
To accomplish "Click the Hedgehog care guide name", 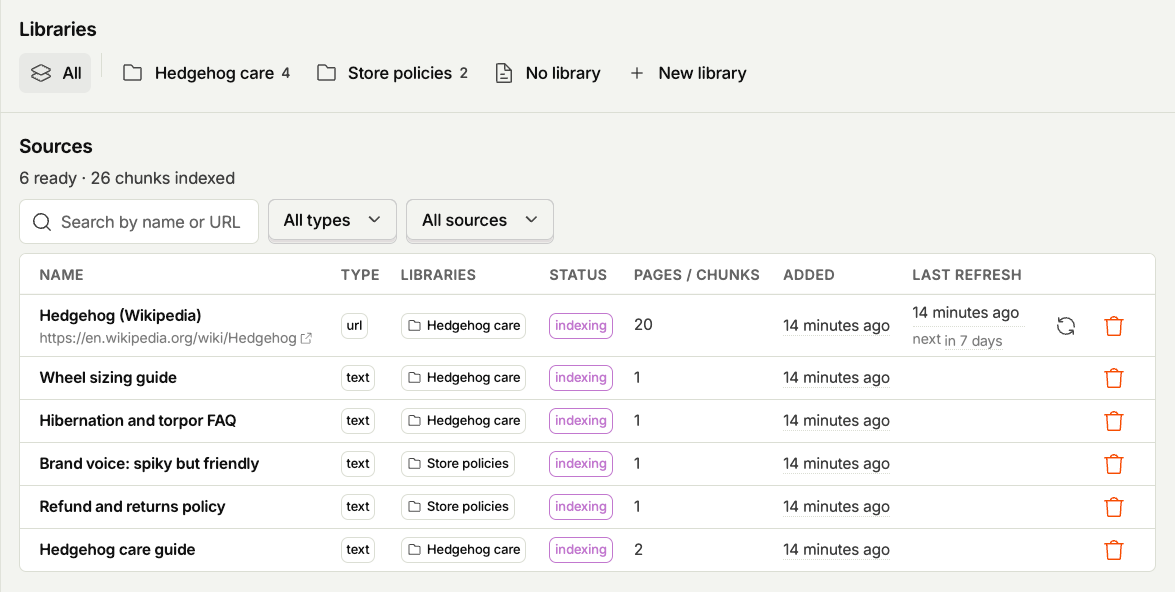I will pos(118,550).
